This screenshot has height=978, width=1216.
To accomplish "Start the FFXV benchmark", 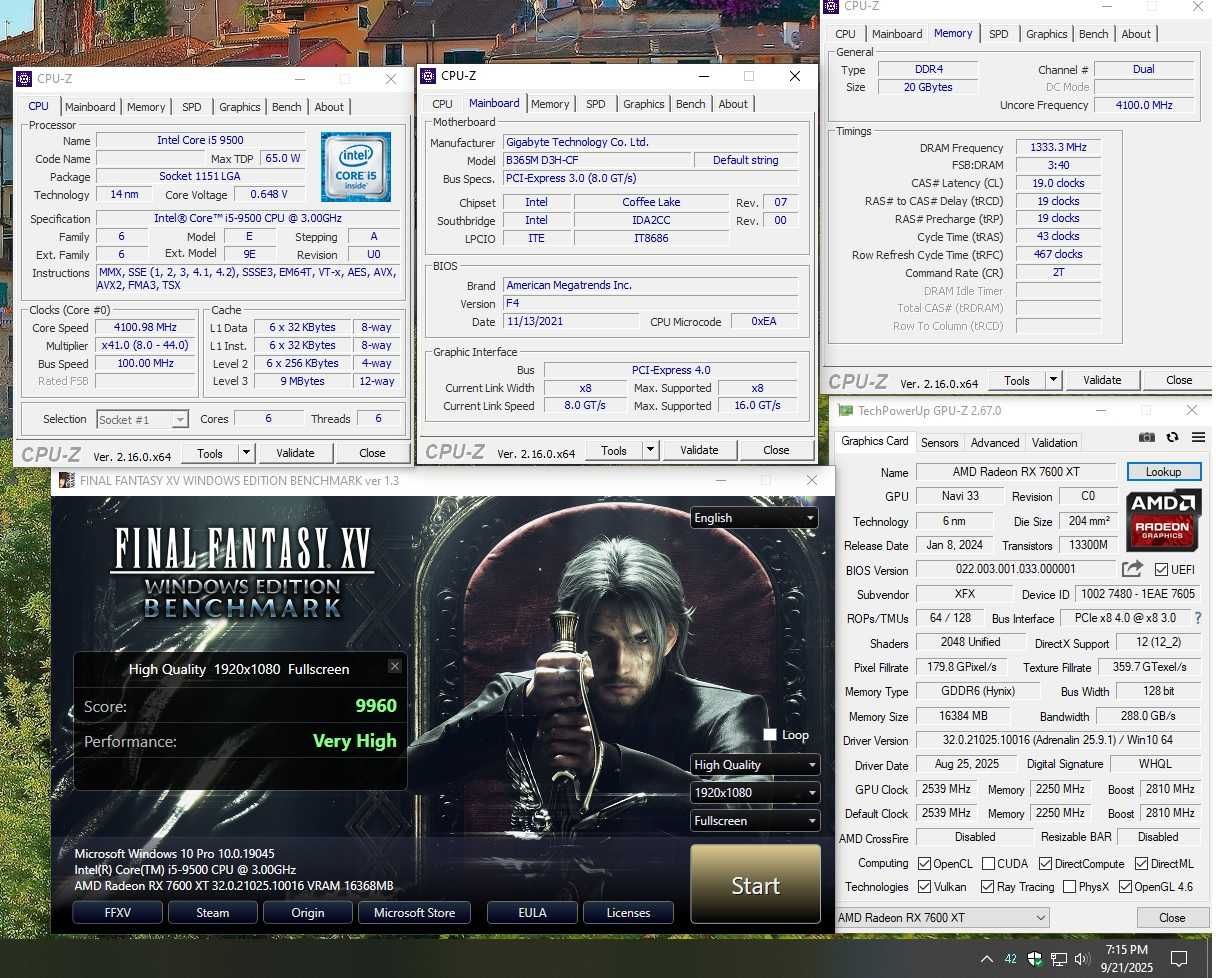I will click(755, 885).
